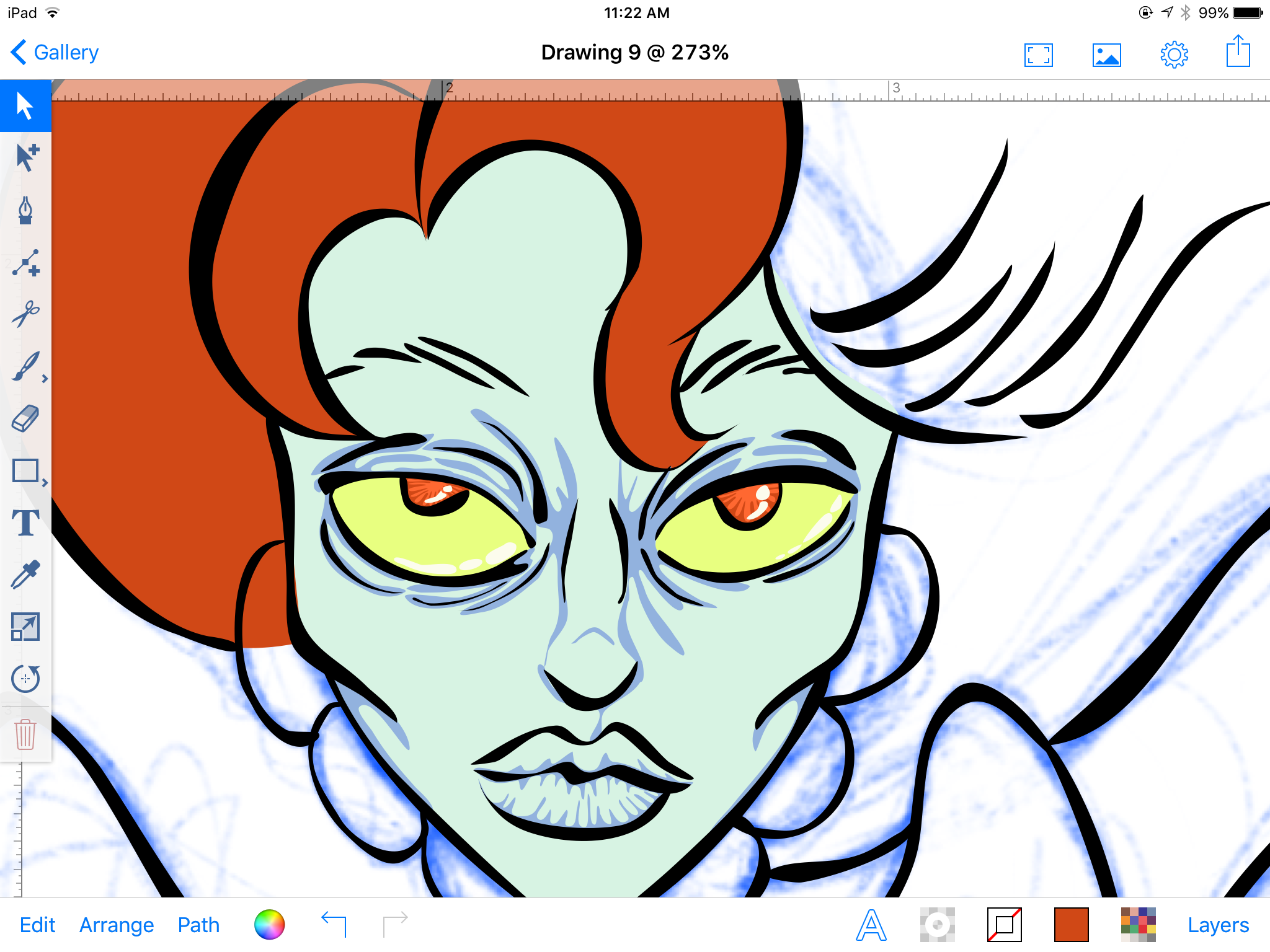This screenshot has width=1270, height=952.
Task: Select the Pen tool
Action: coord(25,210)
